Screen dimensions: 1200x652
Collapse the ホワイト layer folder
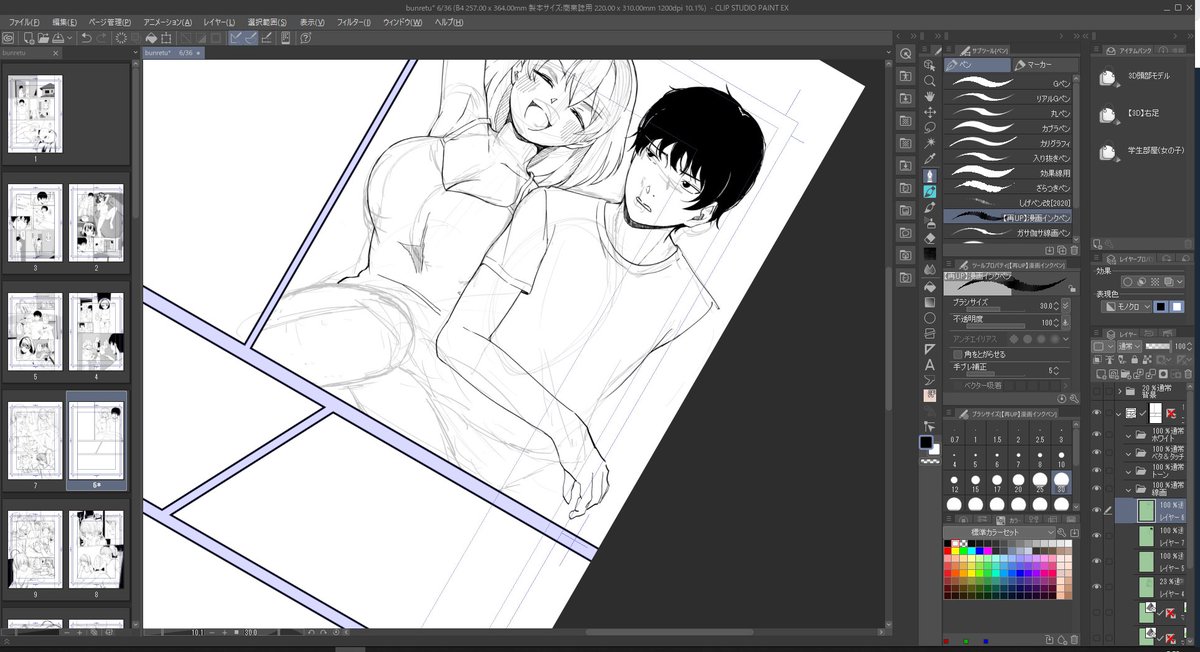tap(1130, 435)
